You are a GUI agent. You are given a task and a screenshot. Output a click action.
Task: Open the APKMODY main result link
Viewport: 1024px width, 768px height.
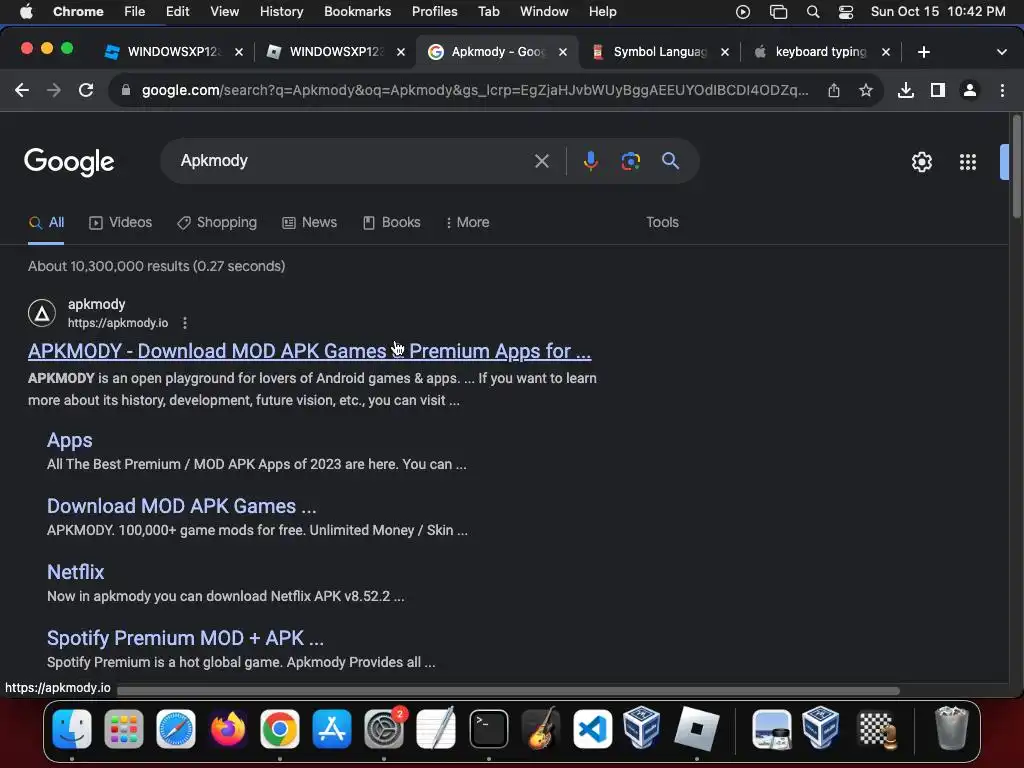pyautogui.click(x=310, y=351)
